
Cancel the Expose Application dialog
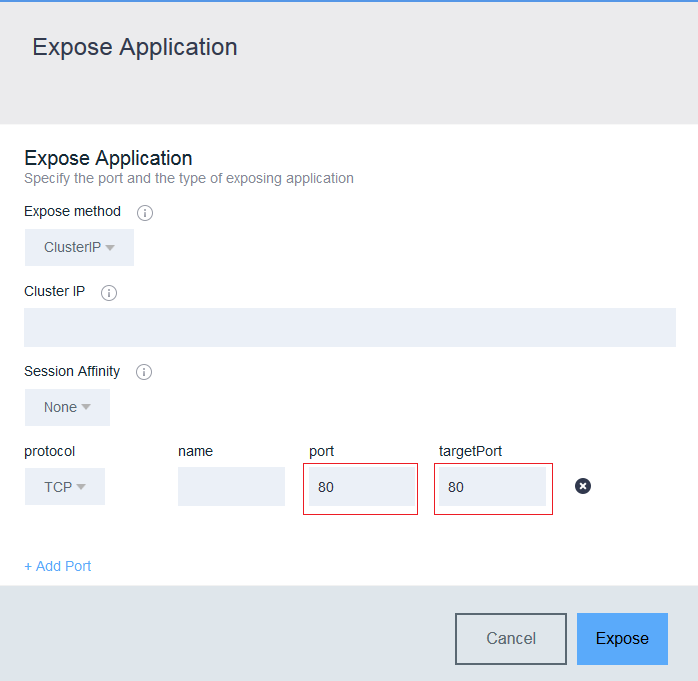511,639
